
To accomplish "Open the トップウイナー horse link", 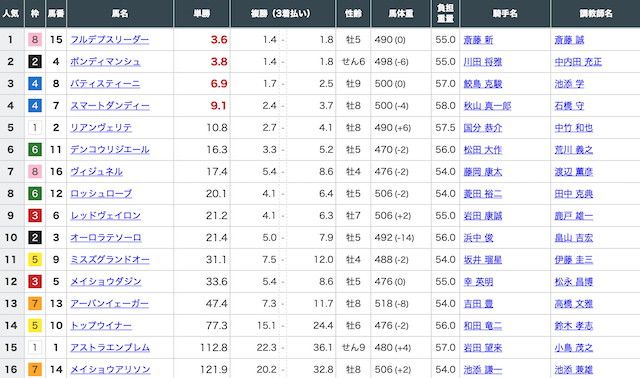I will [x=101, y=326].
